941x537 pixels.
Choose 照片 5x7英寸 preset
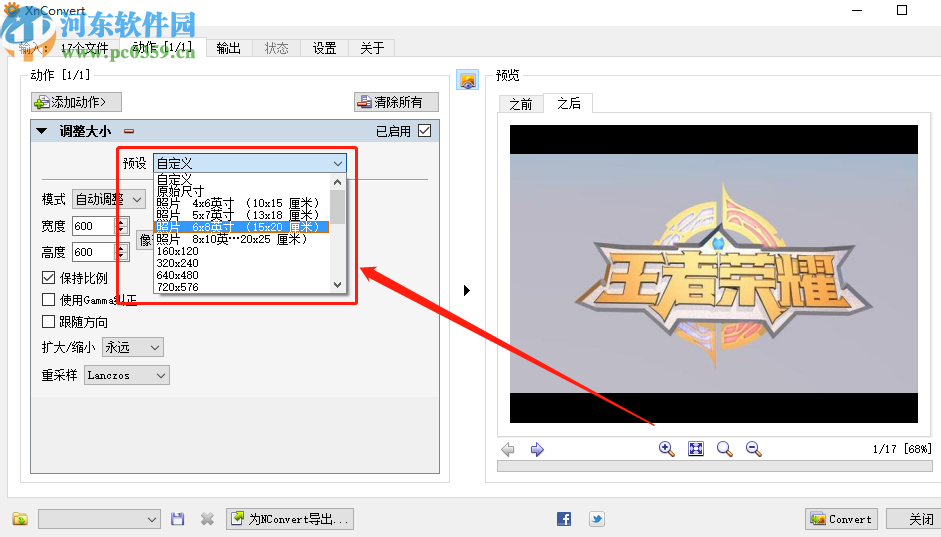(241, 215)
